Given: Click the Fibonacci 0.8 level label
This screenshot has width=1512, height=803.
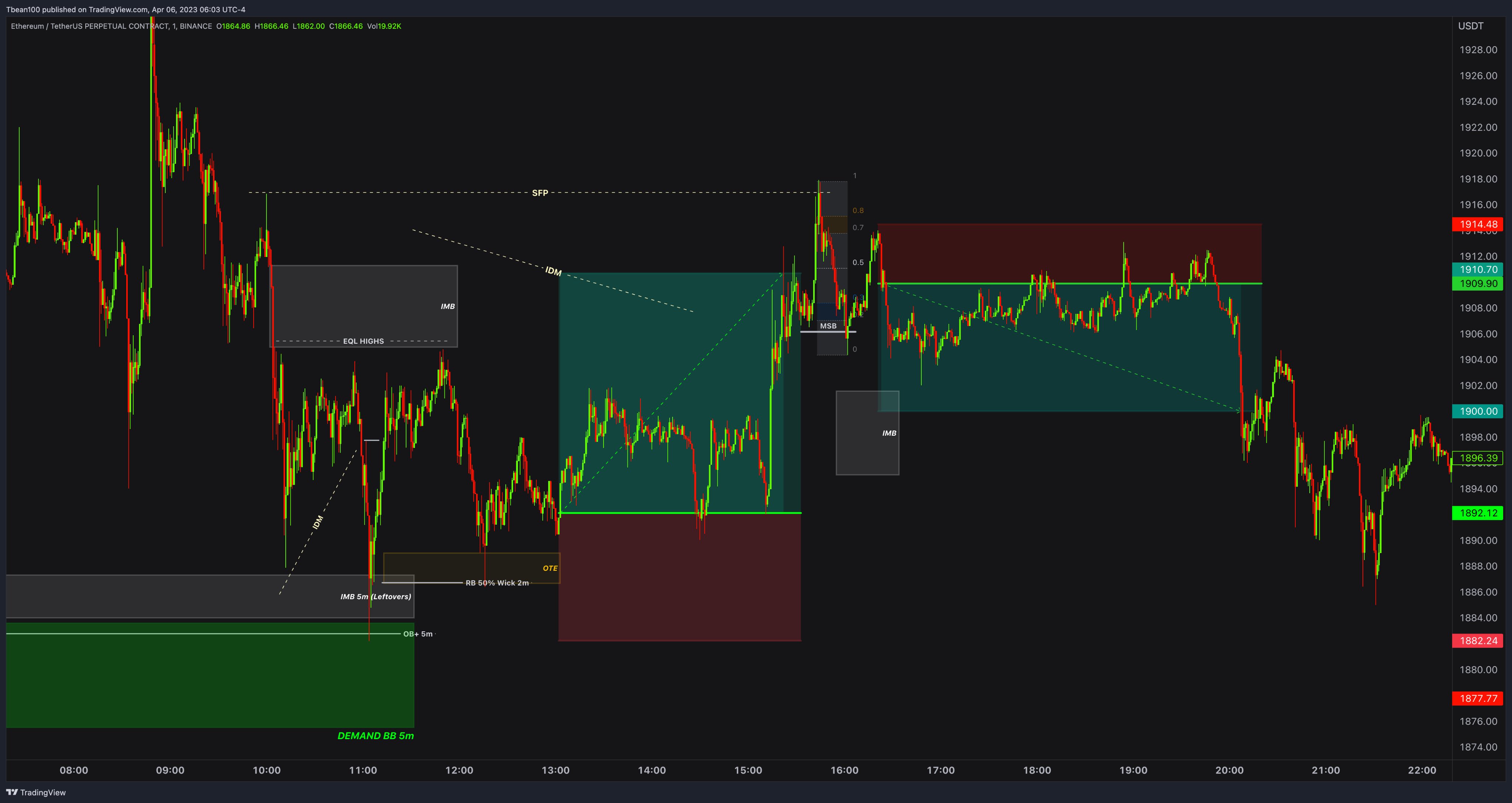Looking at the screenshot, I should coord(858,210).
